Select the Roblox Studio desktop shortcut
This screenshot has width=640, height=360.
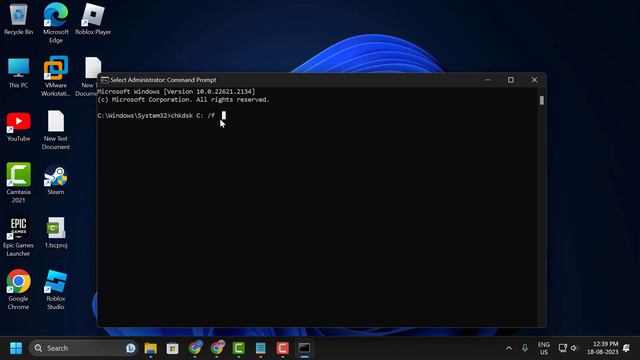(56, 290)
